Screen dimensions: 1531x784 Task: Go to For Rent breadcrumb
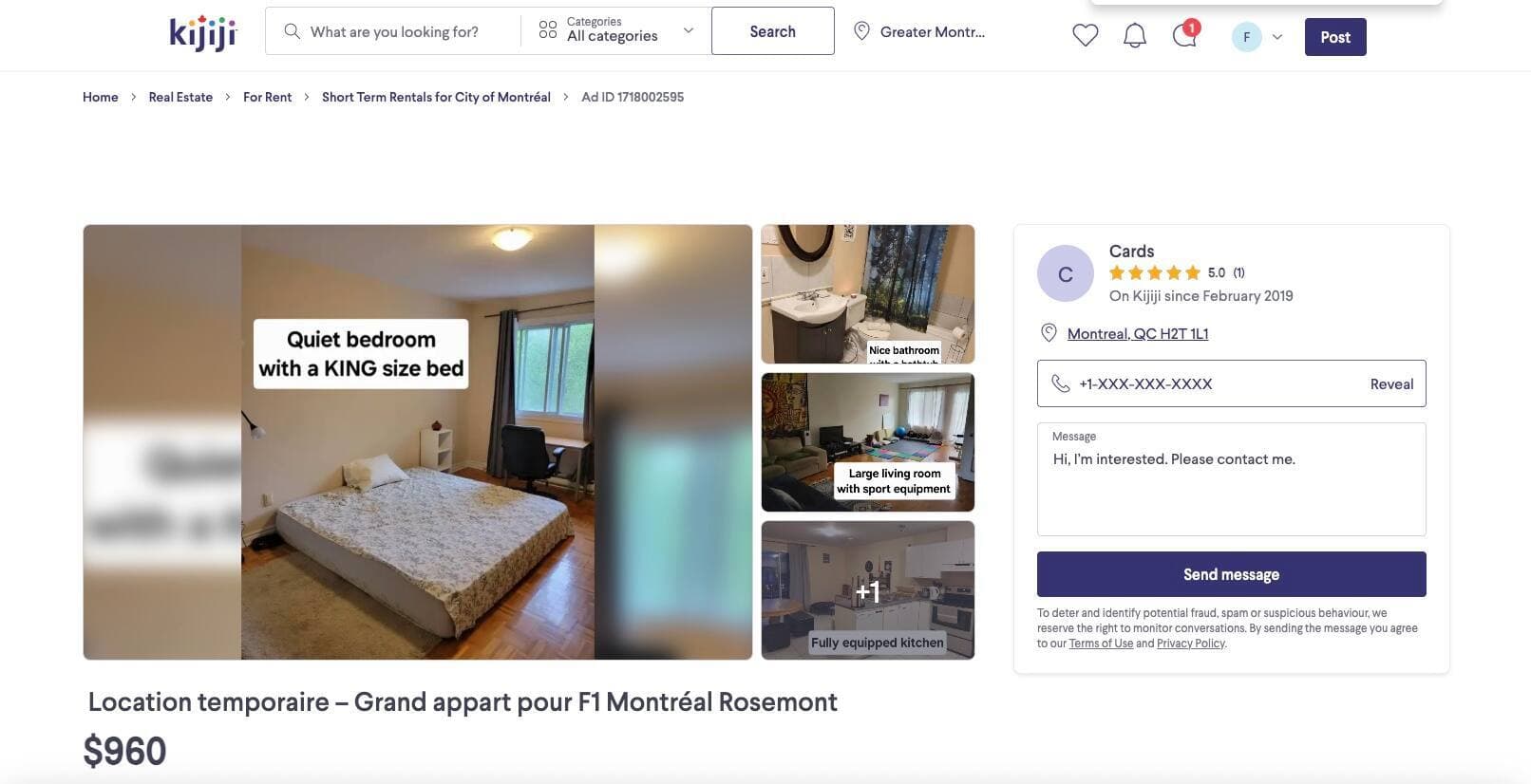point(267,97)
